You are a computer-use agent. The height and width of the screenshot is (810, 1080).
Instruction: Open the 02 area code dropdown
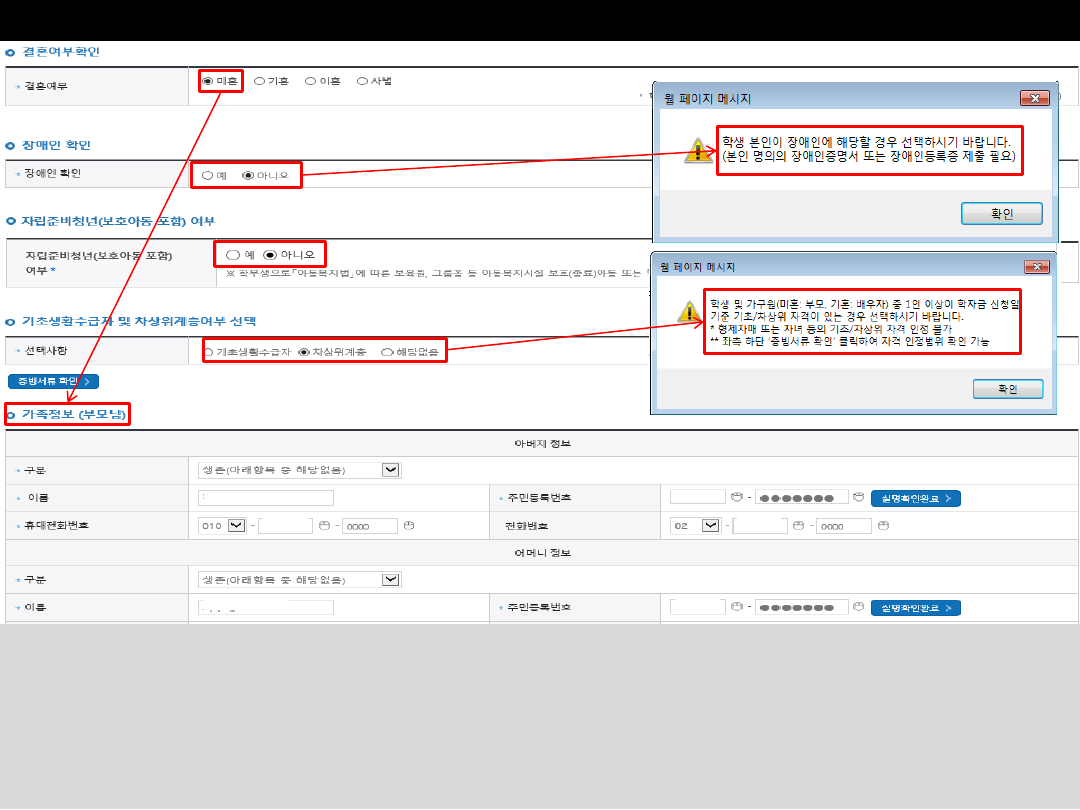tap(711, 525)
